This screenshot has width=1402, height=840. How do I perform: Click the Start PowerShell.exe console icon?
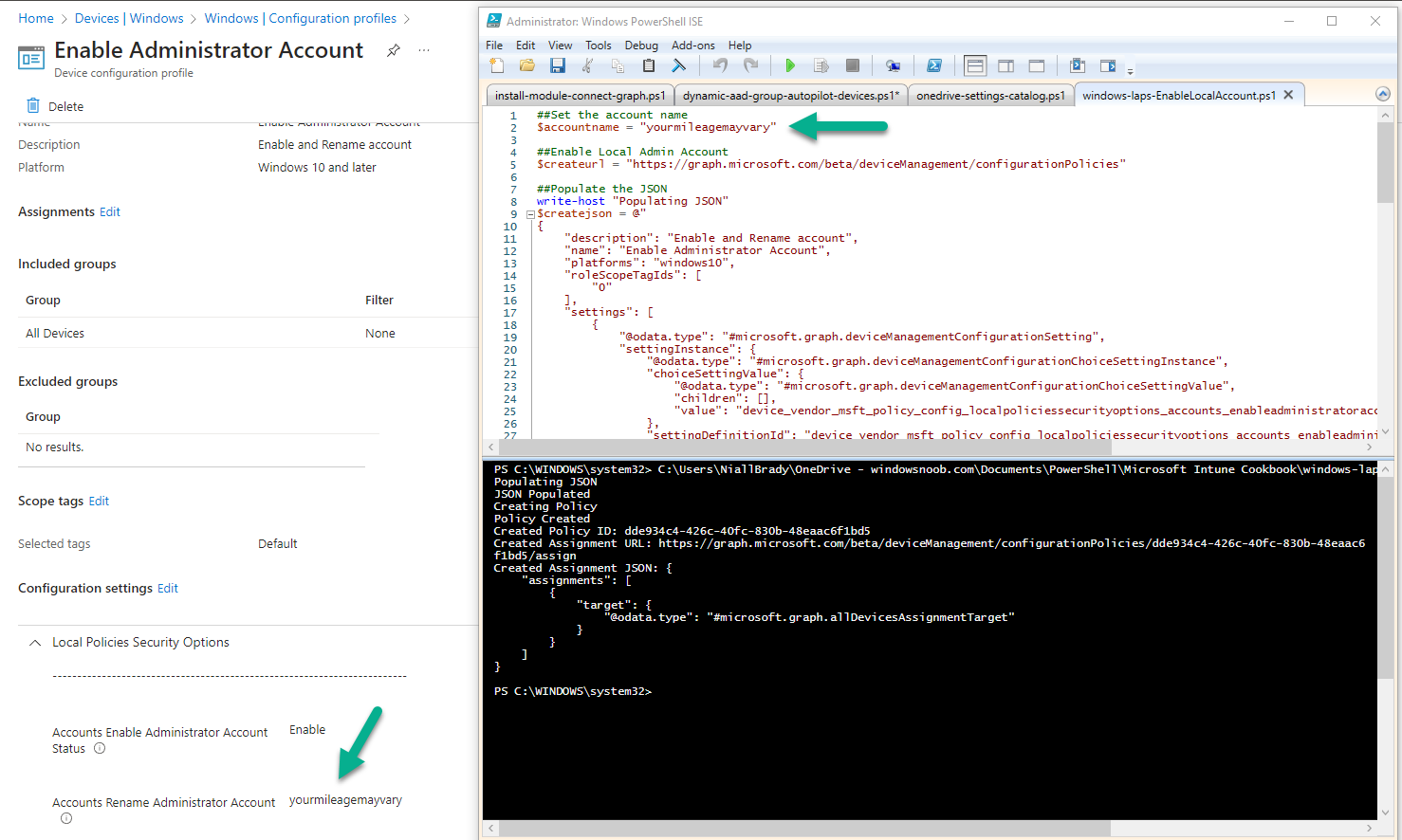(934, 65)
